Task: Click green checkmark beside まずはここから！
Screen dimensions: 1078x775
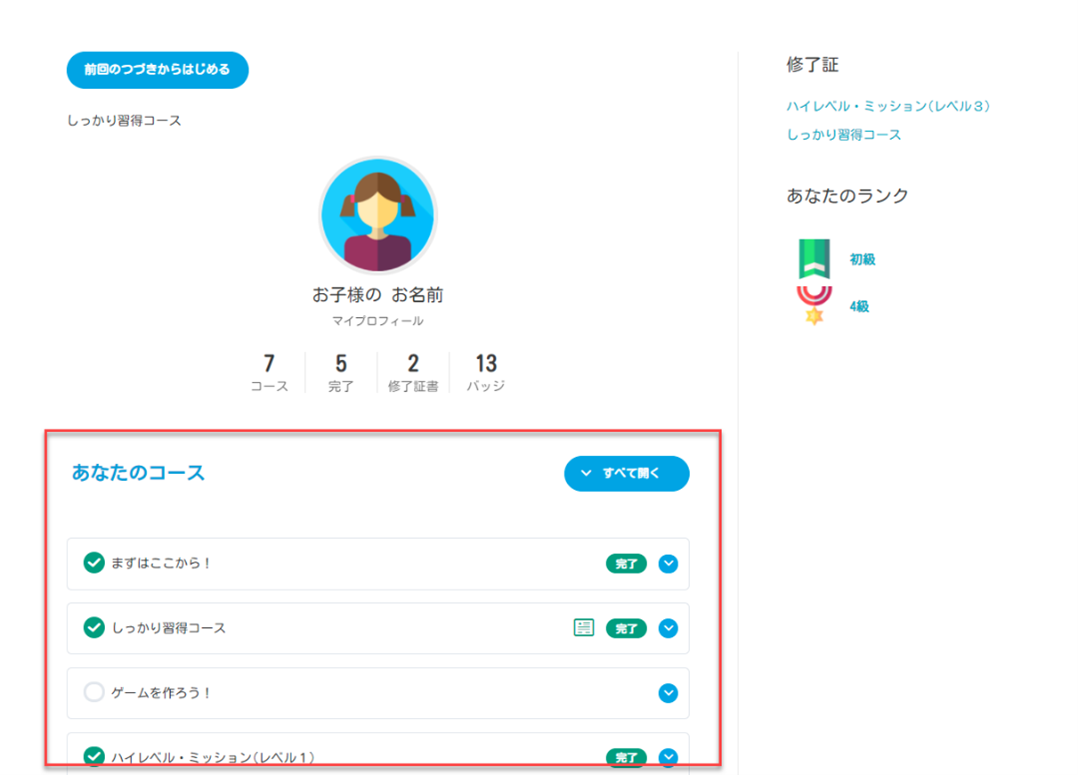Action: coord(94,564)
